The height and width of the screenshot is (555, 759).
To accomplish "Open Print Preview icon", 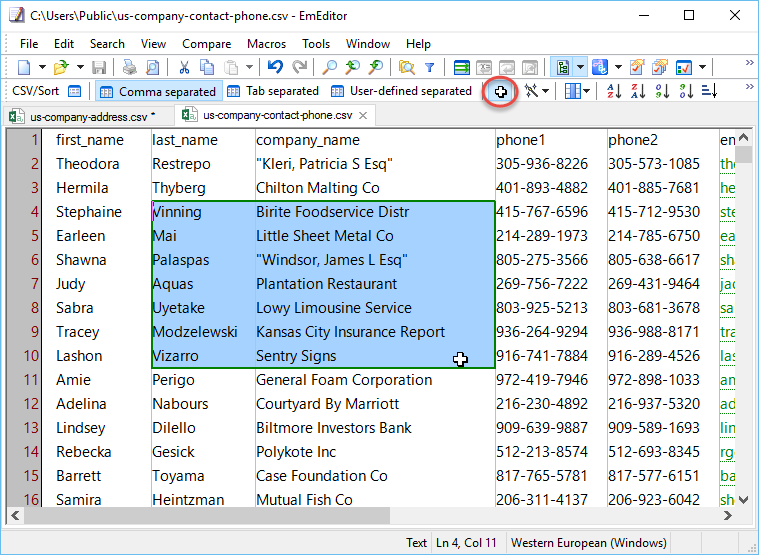I will pos(152,67).
